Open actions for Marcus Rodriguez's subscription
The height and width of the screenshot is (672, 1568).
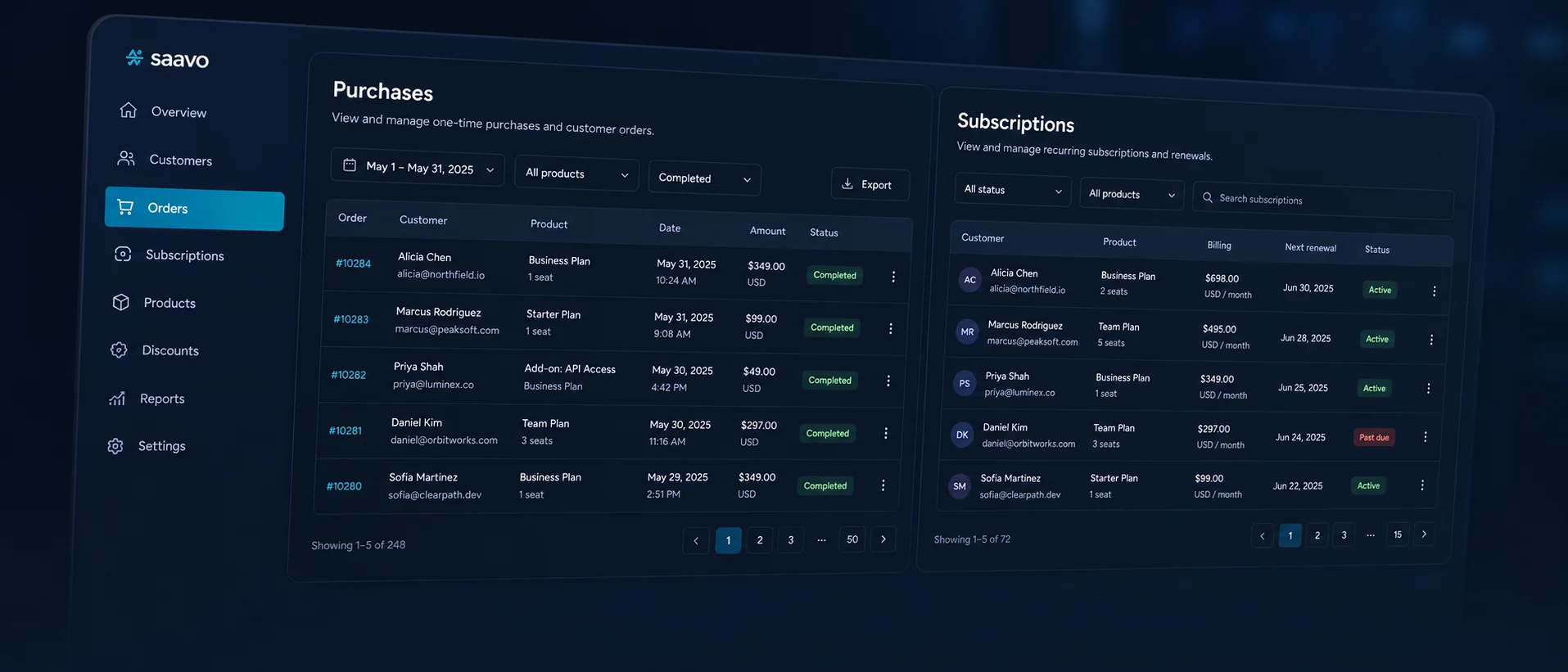point(1431,340)
